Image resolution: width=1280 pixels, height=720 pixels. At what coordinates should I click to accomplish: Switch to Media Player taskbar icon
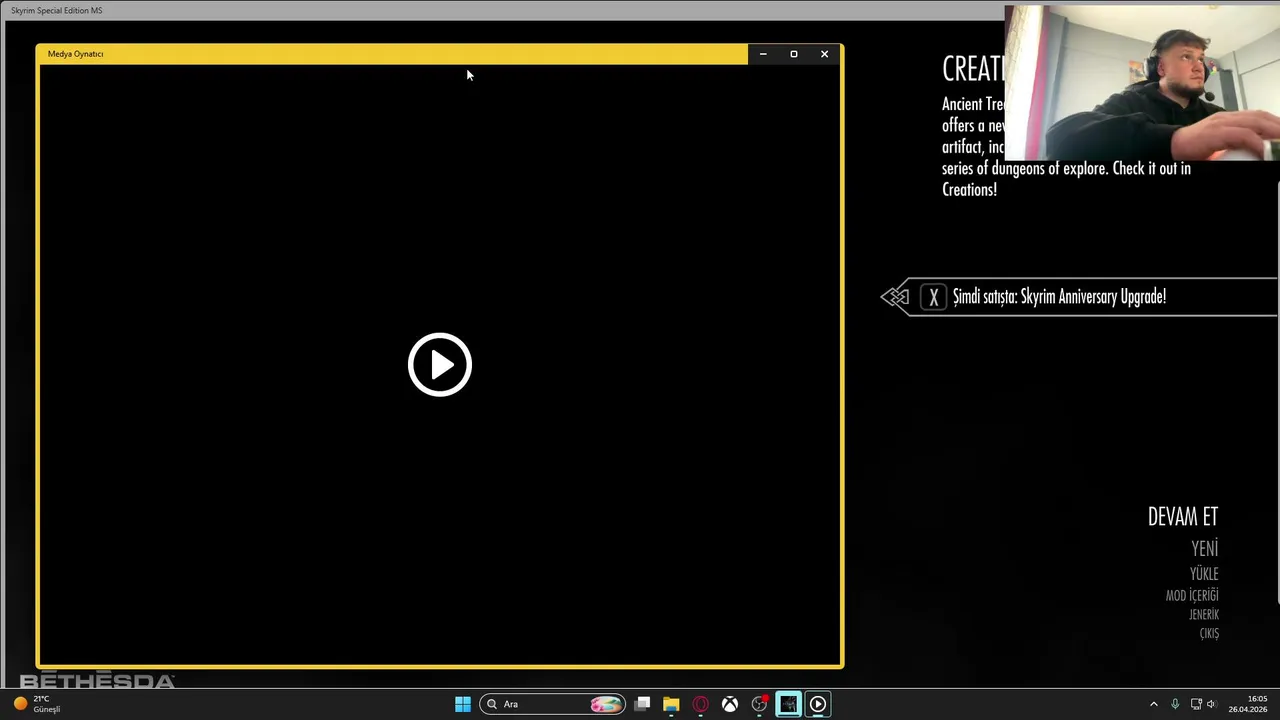pos(818,704)
